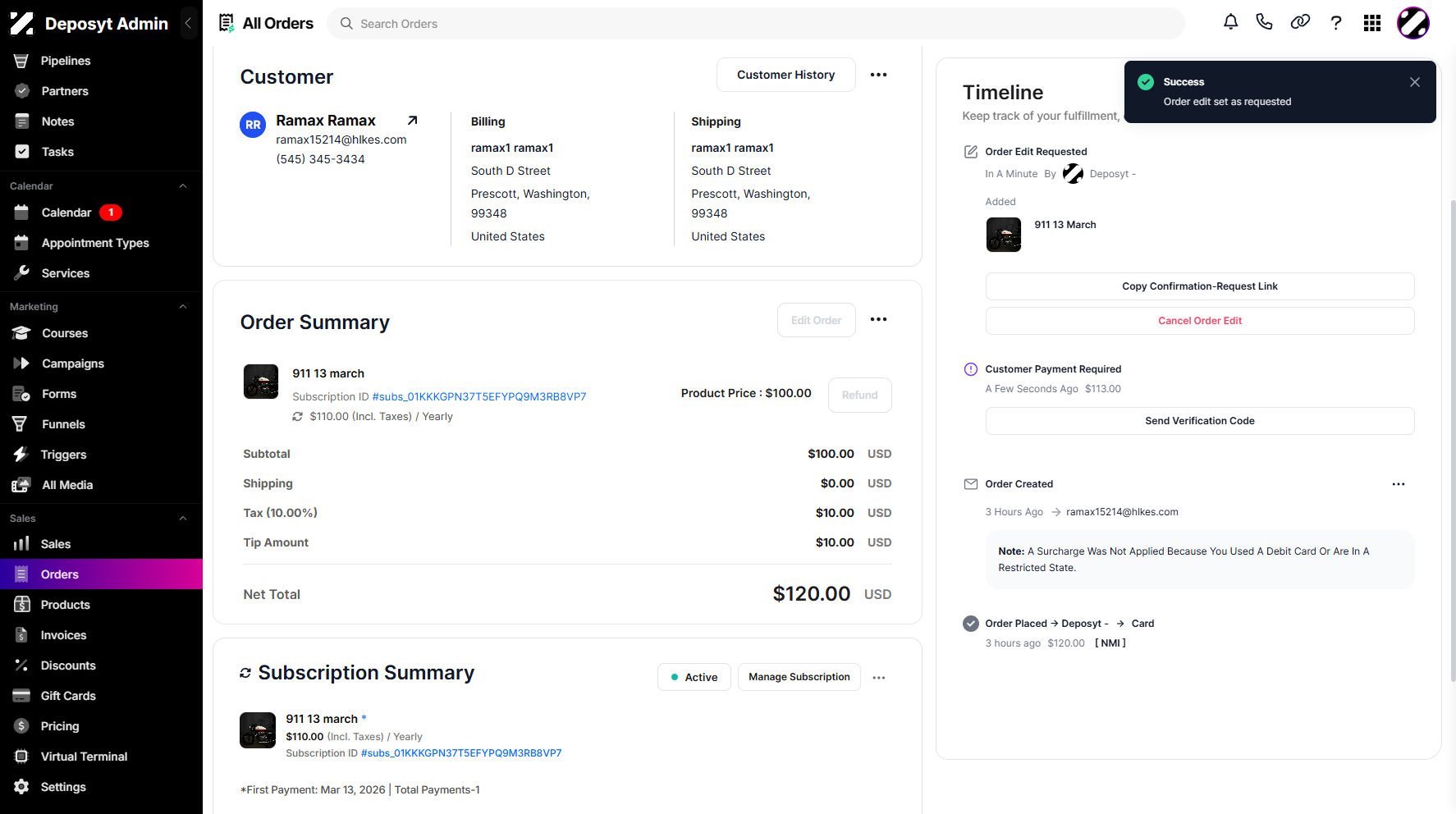This screenshot has width=1456, height=814.
Task: Open Ramax Ramax profile with arrow icon
Action: click(x=413, y=121)
